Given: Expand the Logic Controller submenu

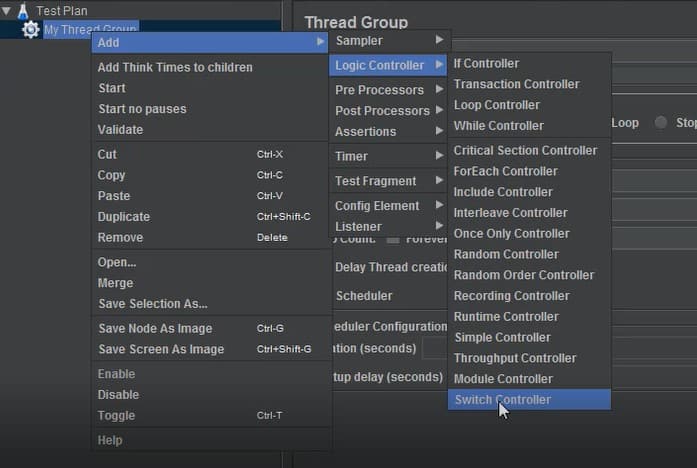Looking at the screenshot, I should (388, 65).
